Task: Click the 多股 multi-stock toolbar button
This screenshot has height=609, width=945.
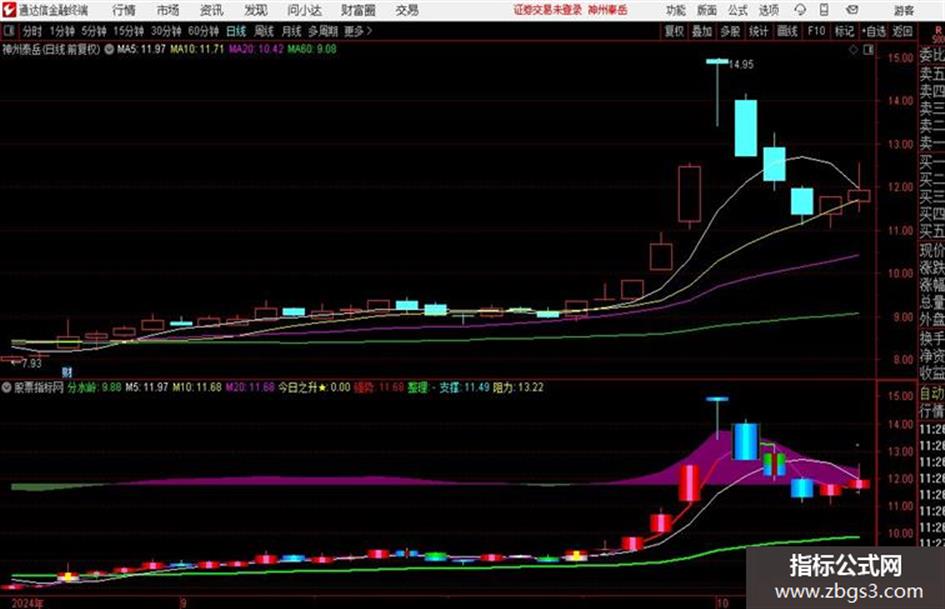Action: tap(730, 31)
